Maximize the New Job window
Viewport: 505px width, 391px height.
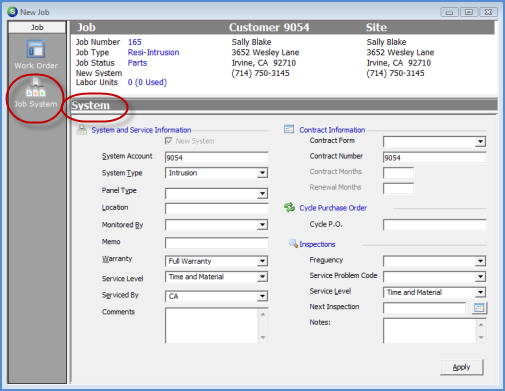(469, 12)
